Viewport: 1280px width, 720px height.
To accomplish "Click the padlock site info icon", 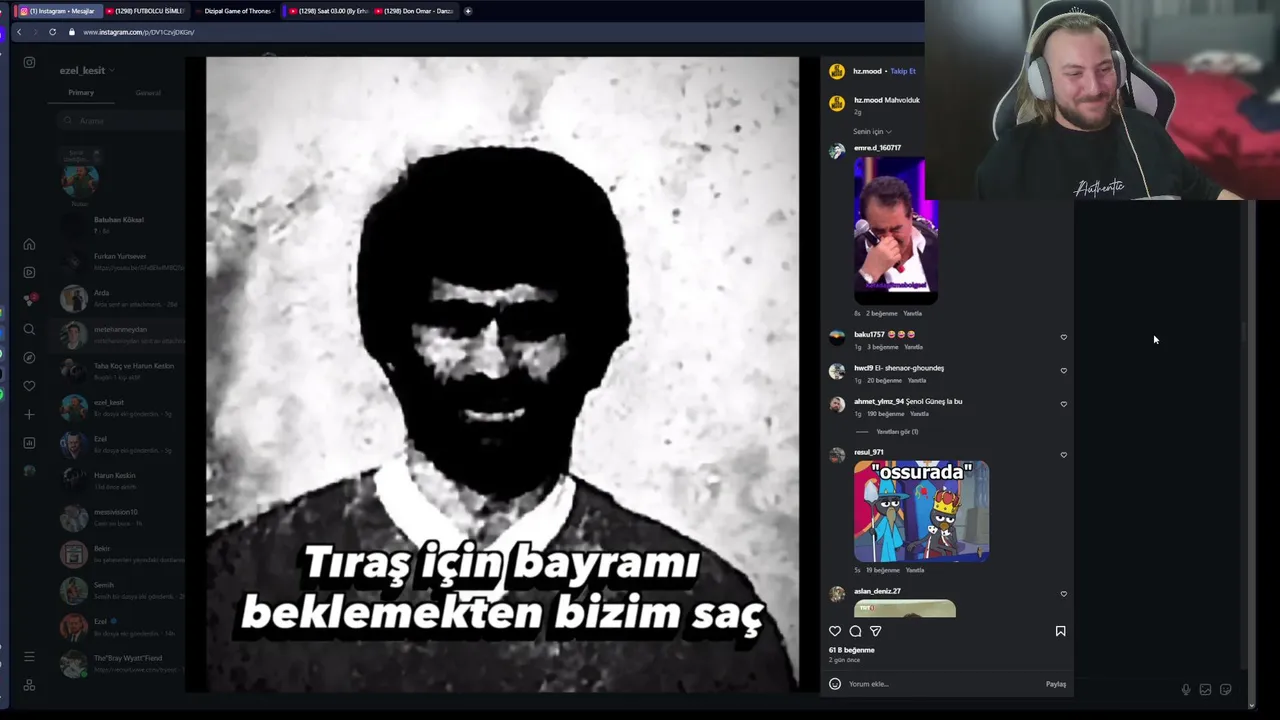I will (x=71, y=32).
